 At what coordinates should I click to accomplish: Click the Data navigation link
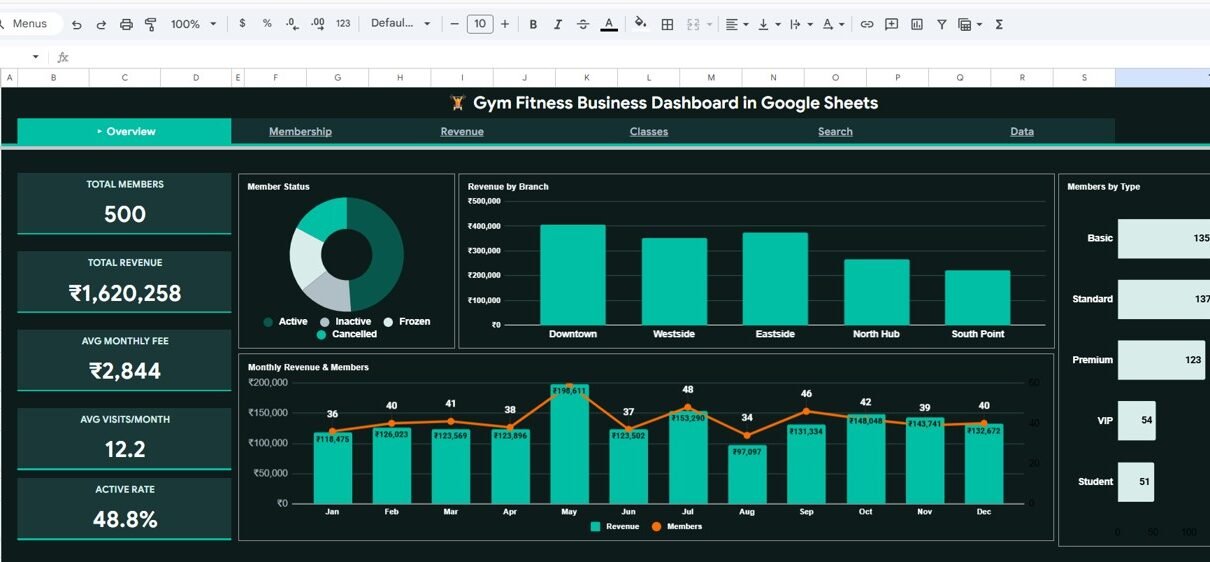point(1022,132)
